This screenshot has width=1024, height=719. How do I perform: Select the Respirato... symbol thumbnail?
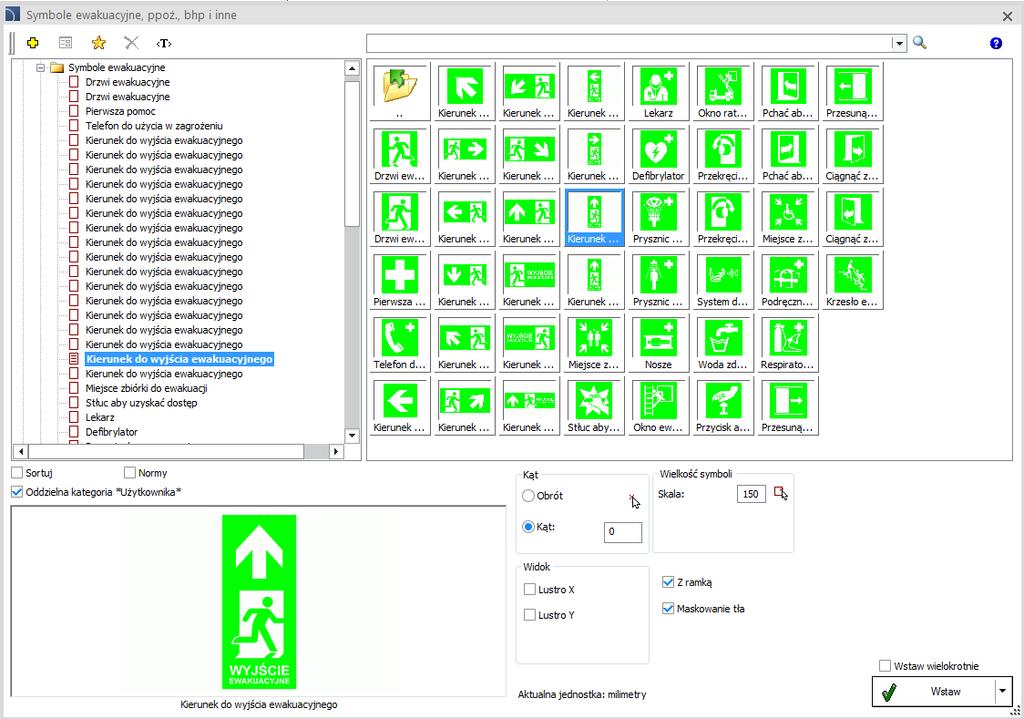tap(788, 344)
